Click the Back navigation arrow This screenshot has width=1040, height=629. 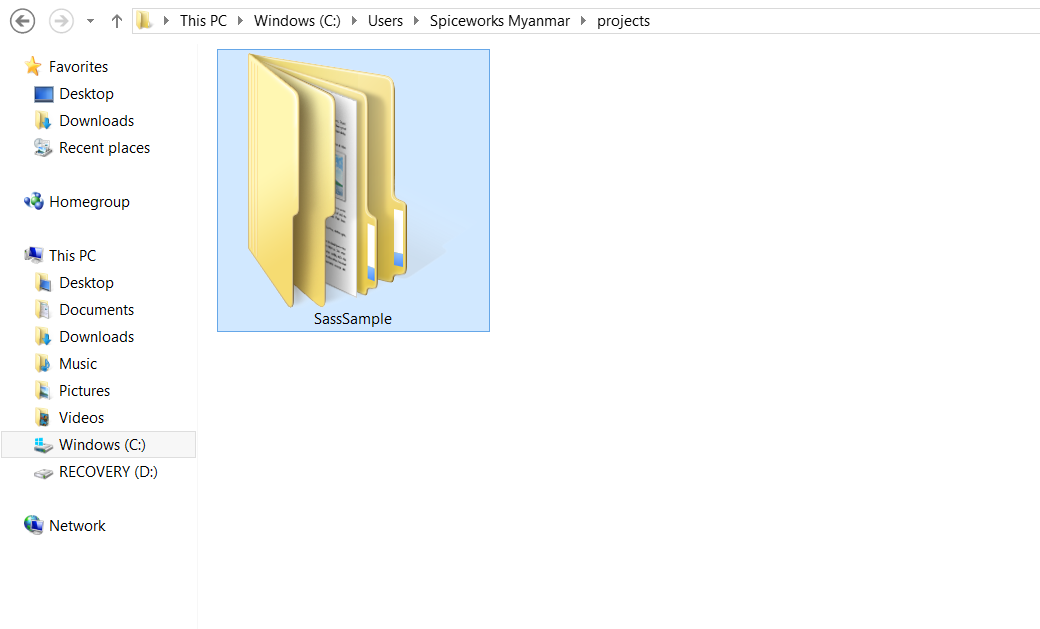[22, 20]
